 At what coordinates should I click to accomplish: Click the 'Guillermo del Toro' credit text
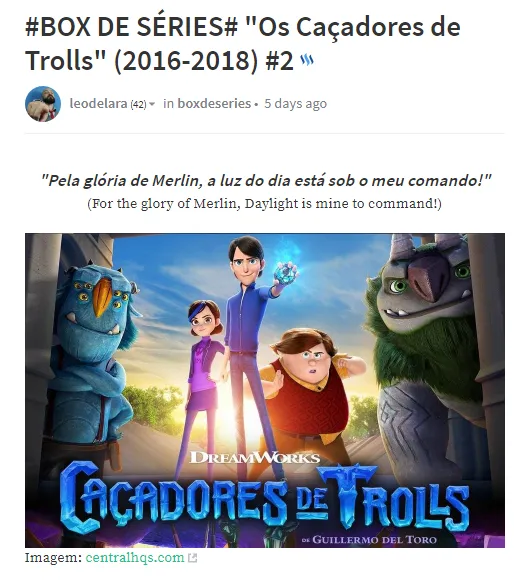click(369, 540)
